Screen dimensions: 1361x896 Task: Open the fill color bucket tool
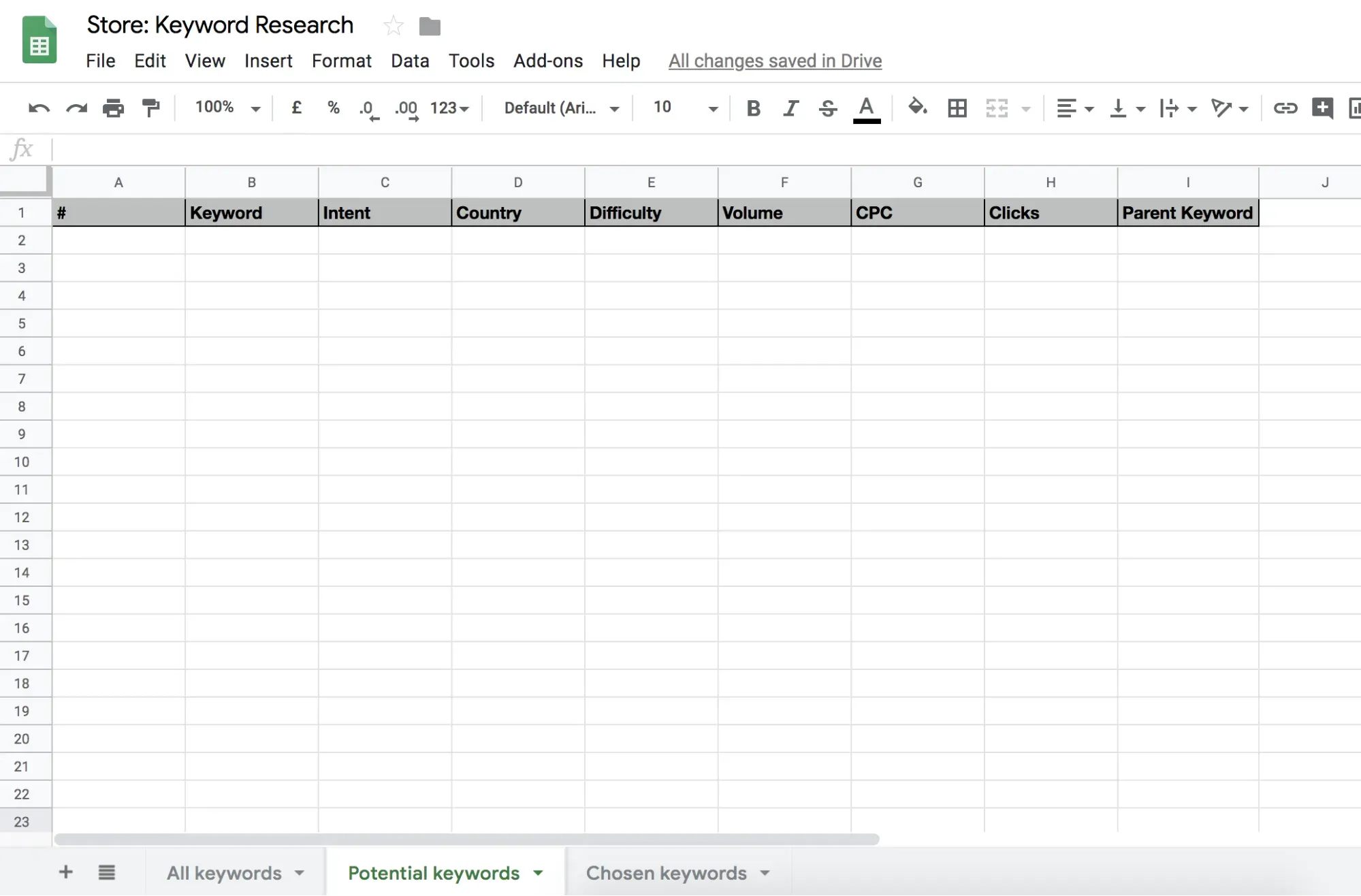(917, 108)
